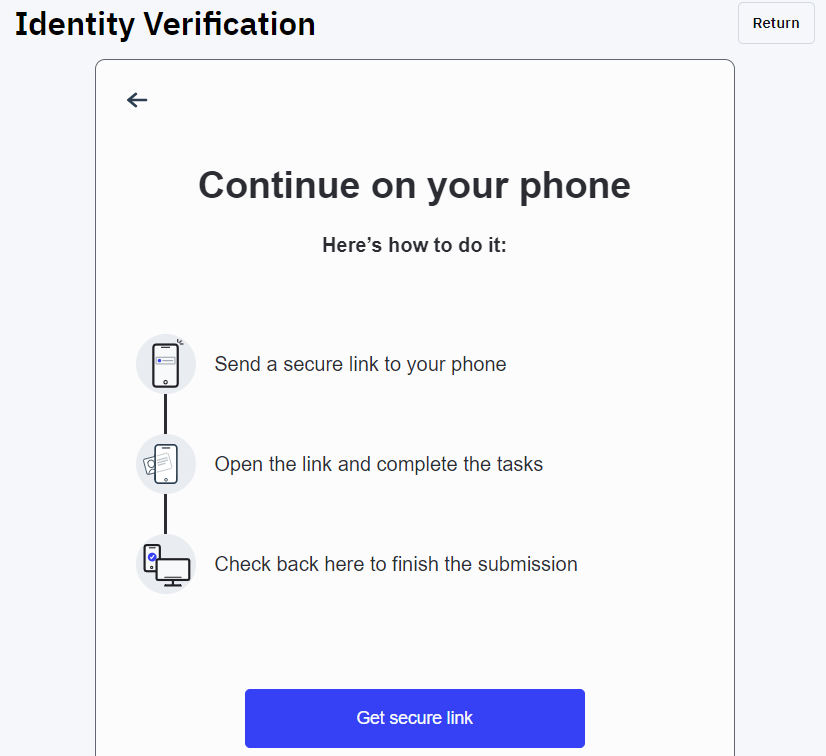The width and height of the screenshot is (826, 756).
Task: Click the Continue on your phone heading
Action: [x=414, y=186]
